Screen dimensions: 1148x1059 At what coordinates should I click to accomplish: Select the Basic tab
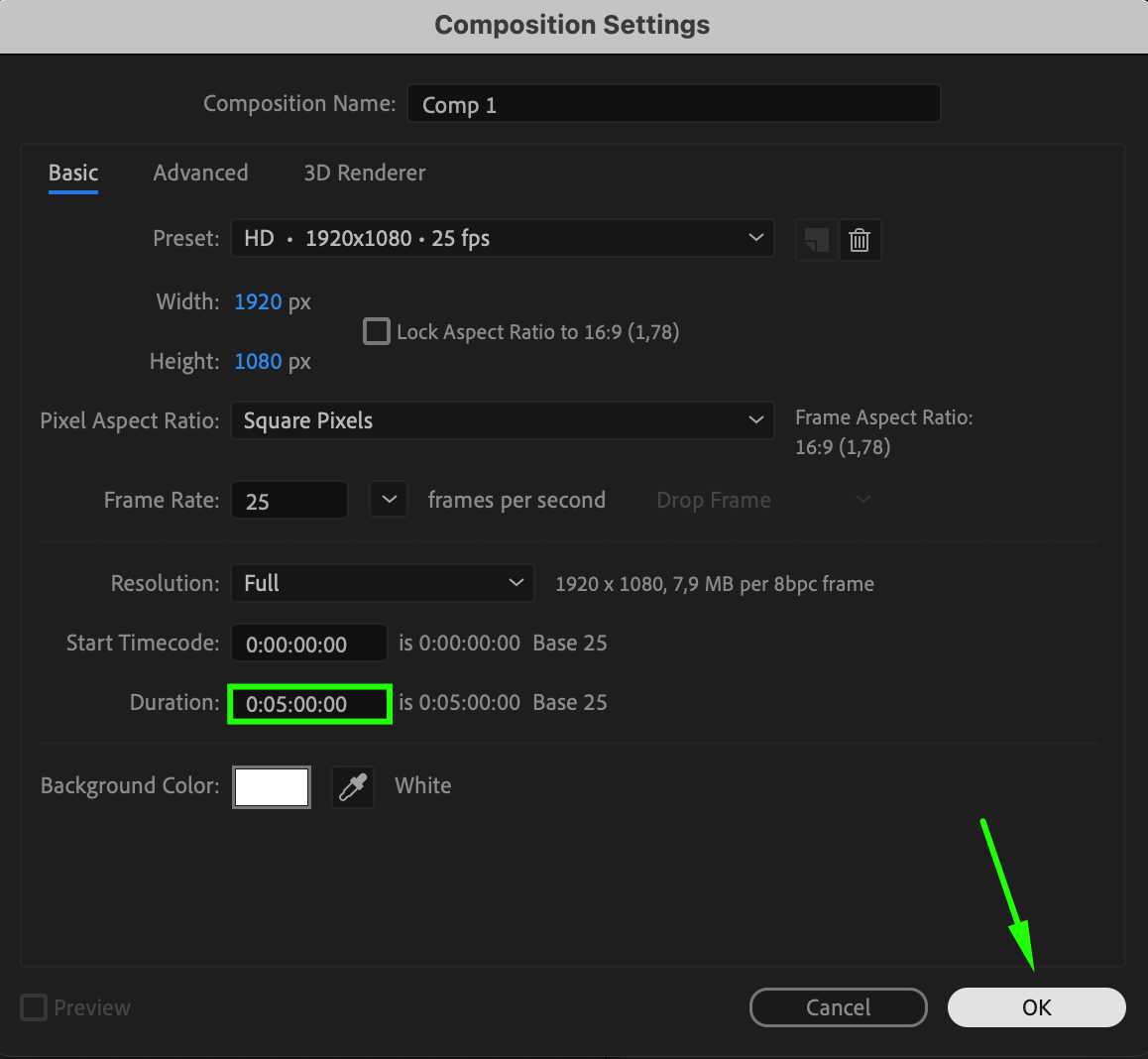[x=73, y=173]
